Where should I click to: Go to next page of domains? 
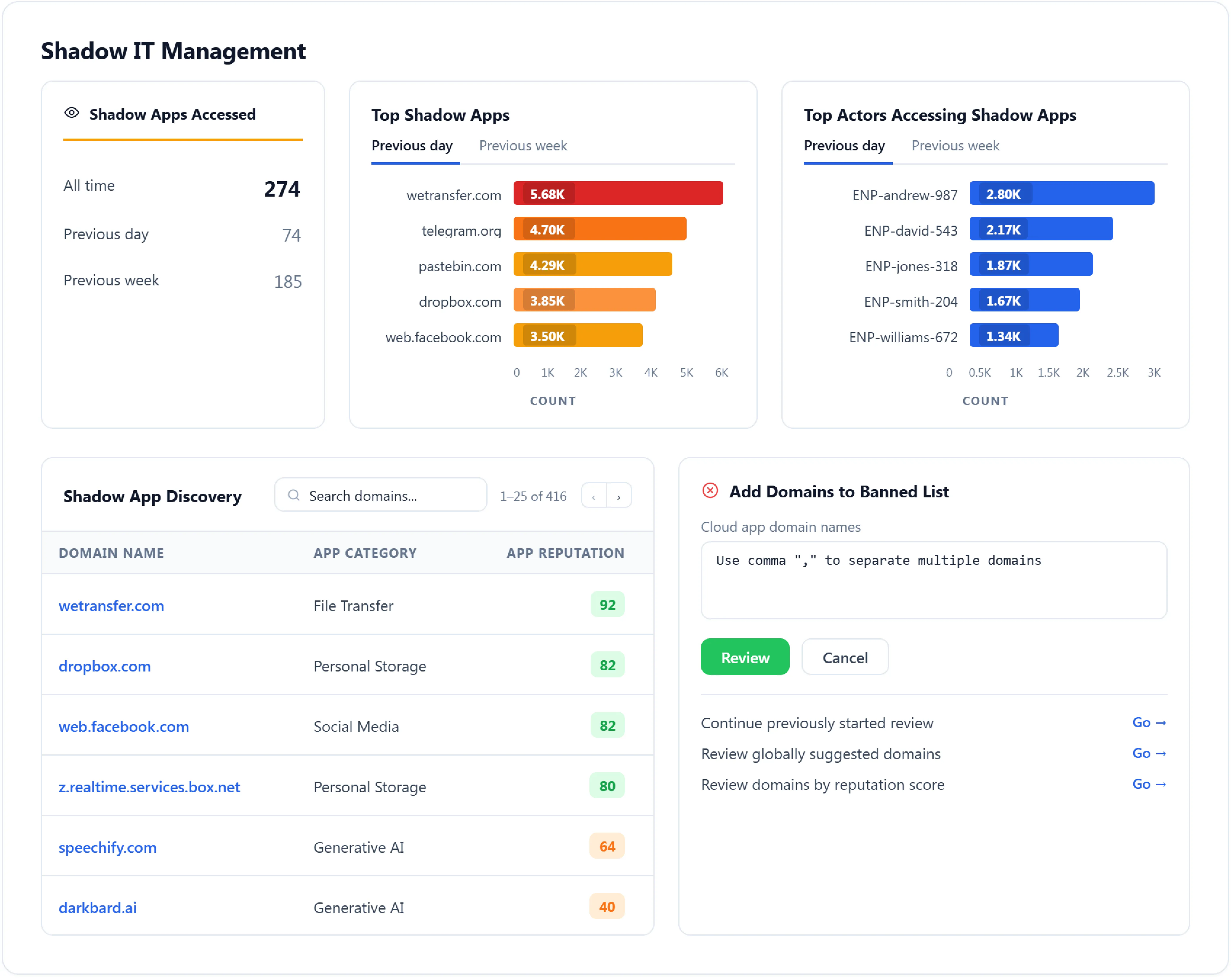[x=619, y=496]
